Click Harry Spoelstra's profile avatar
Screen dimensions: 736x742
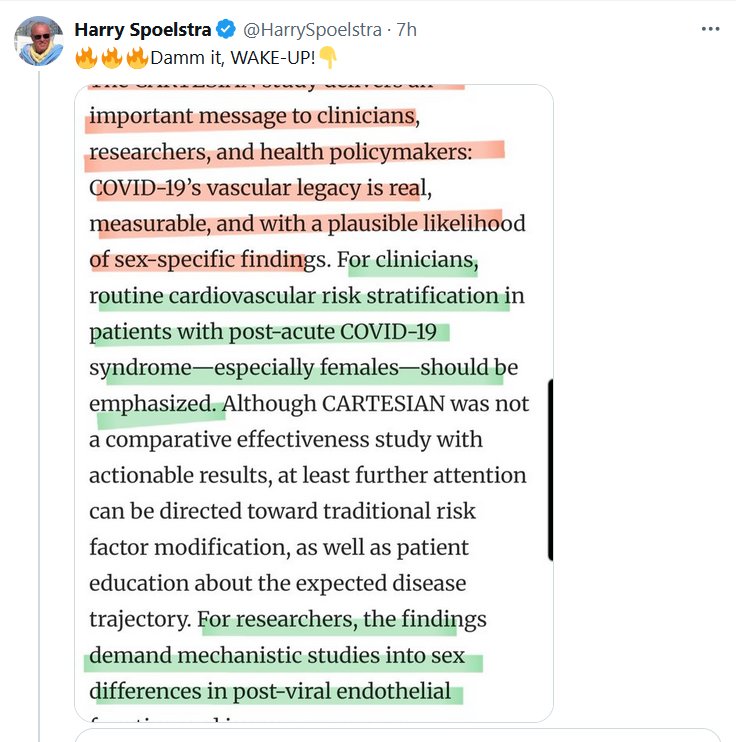coord(37,40)
